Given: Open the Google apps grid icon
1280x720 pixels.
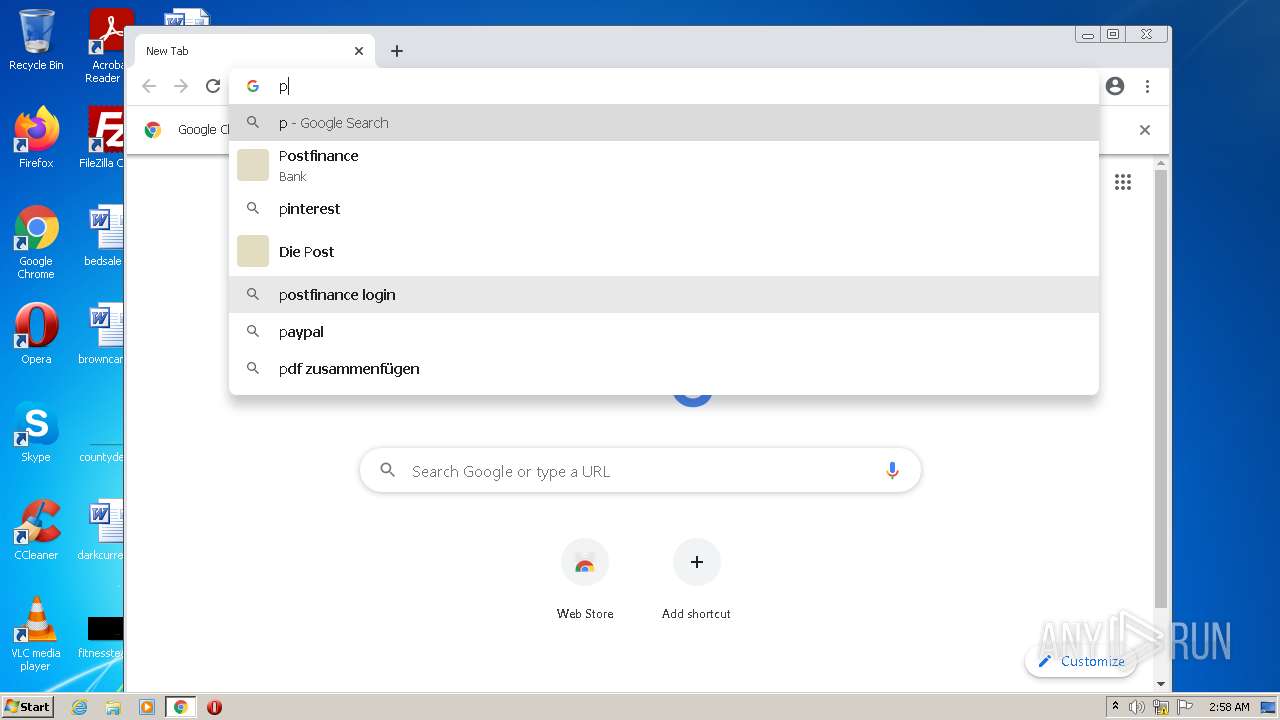Looking at the screenshot, I should point(1123,182).
